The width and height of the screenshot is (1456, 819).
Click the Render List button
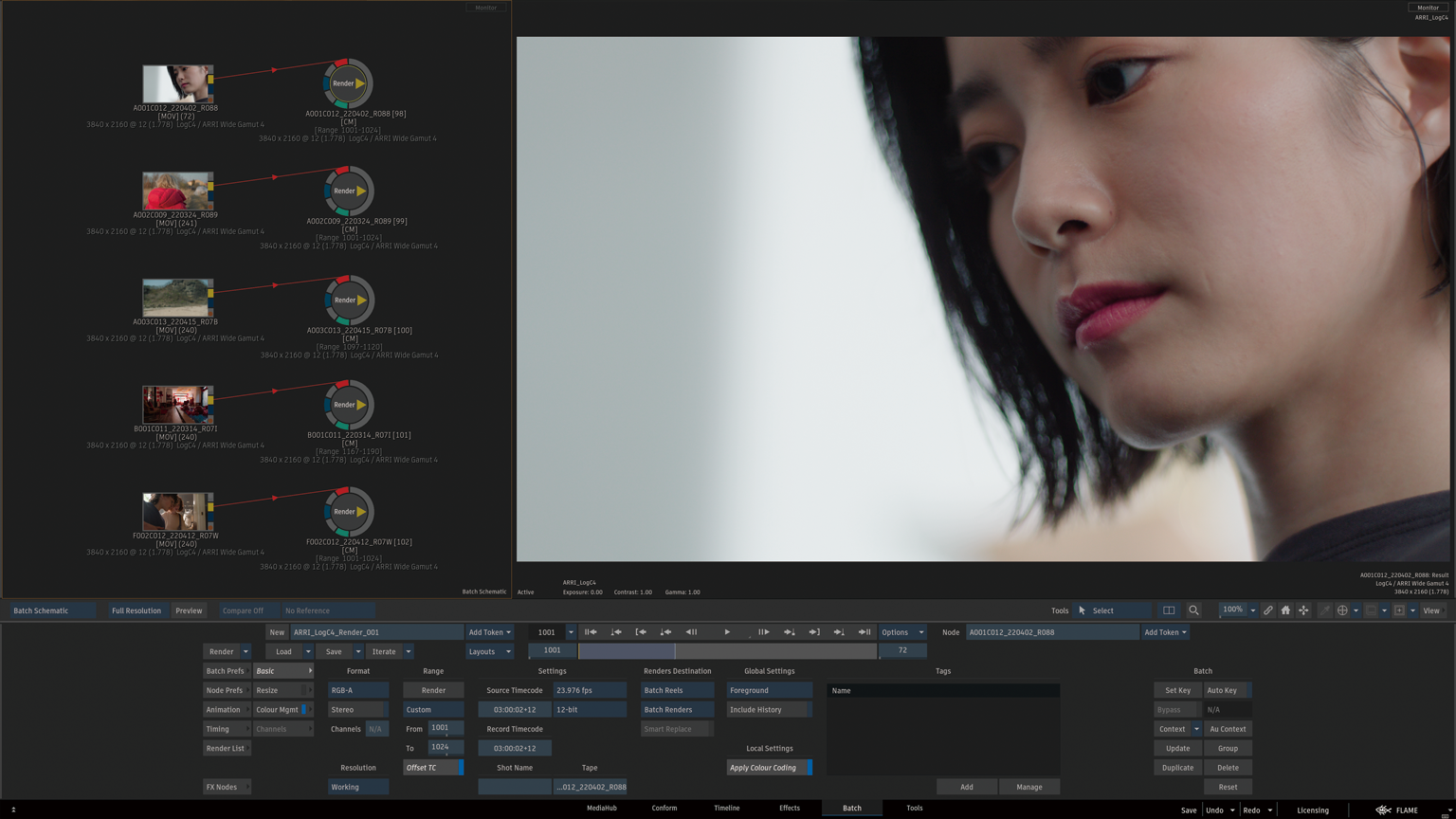click(226, 749)
